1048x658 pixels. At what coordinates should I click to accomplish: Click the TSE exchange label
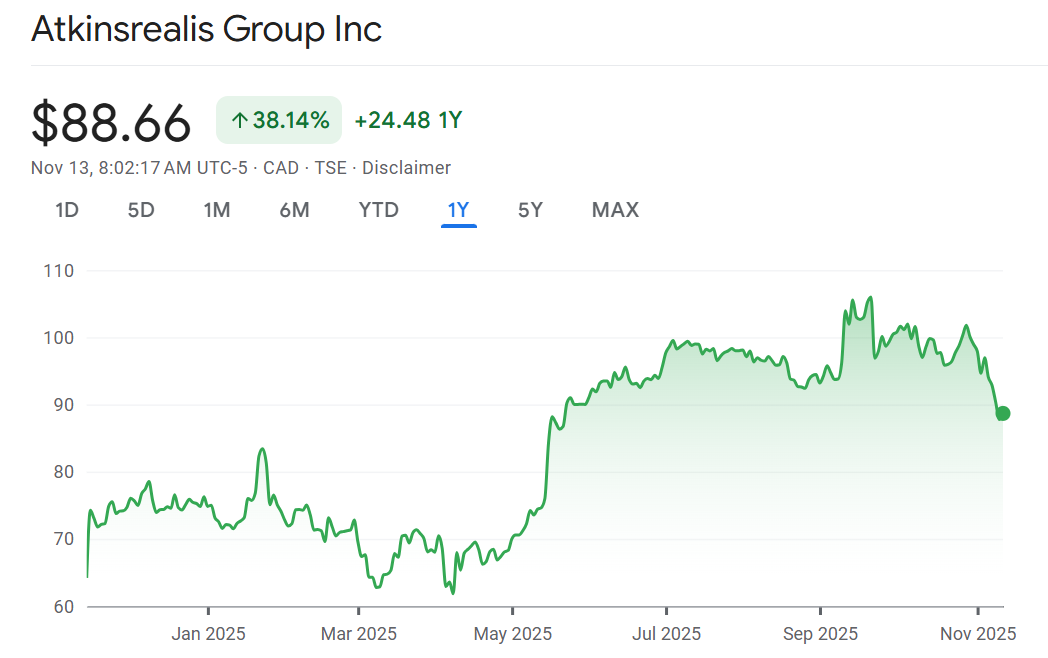pyautogui.click(x=331, y=168)
